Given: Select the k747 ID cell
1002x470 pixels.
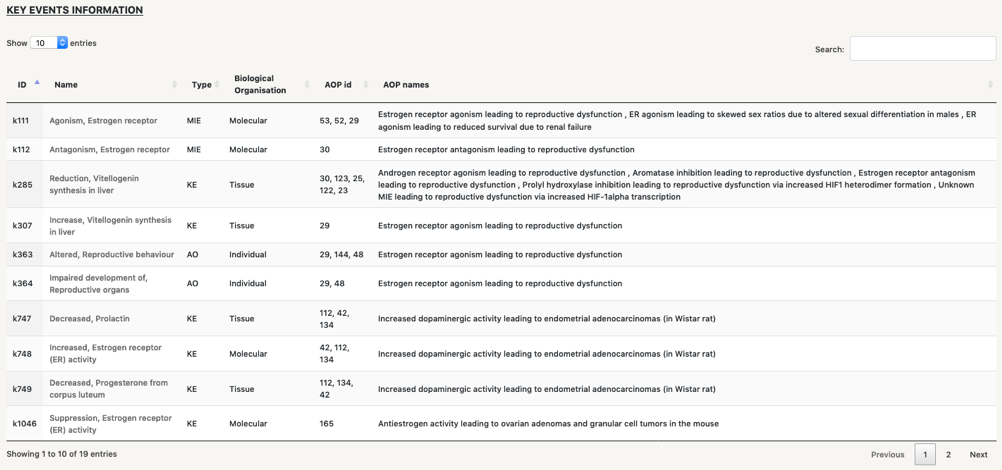Looking at the screenshot, I should coord(25,318).
